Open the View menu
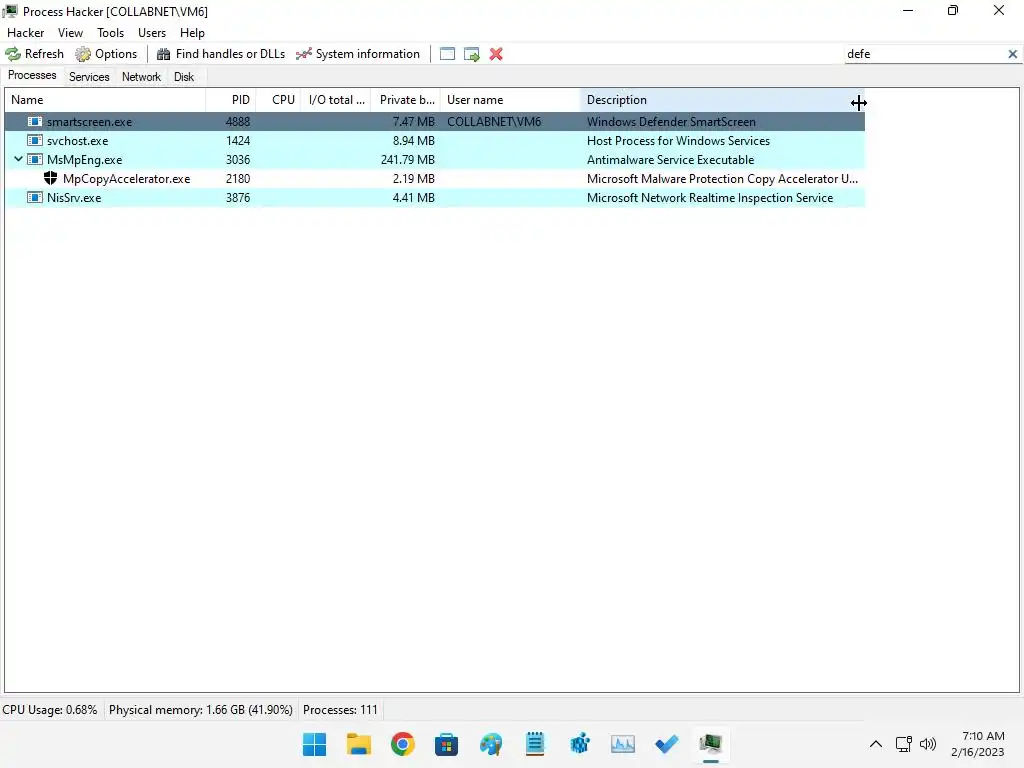Screen dimensions: 1024x768 [70, 33]
